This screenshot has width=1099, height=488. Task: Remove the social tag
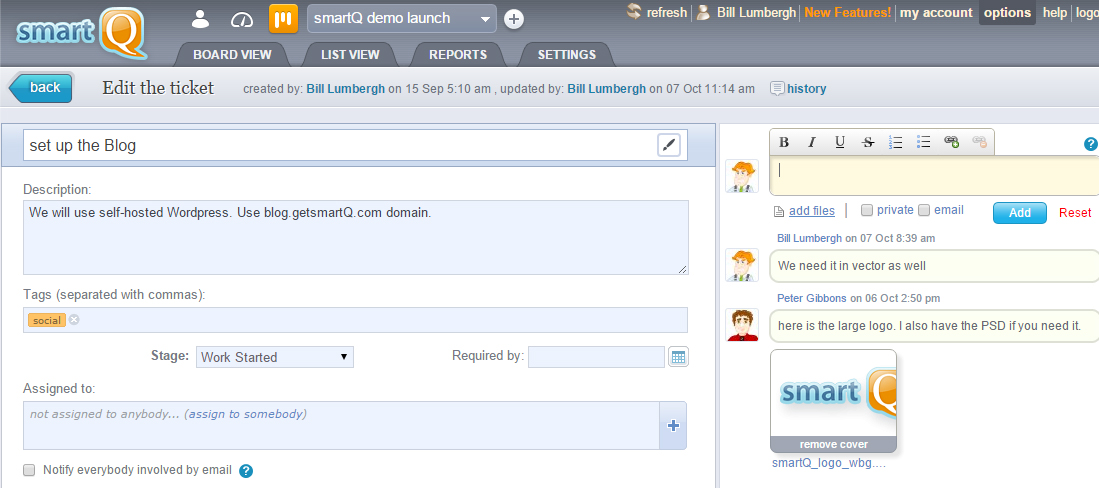(x=74, y=320)
